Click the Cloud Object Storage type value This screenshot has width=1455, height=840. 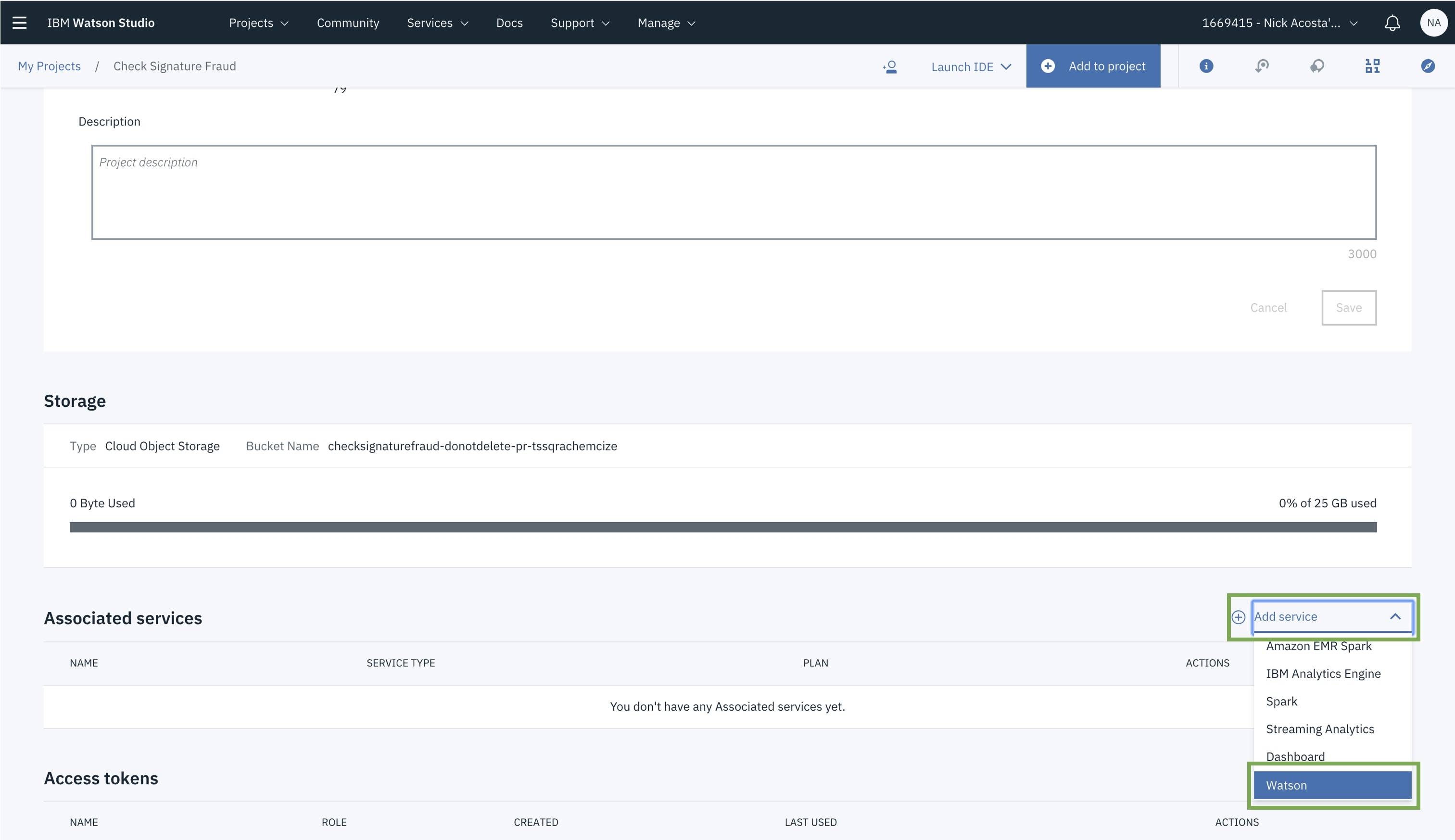tap(162, 446)
